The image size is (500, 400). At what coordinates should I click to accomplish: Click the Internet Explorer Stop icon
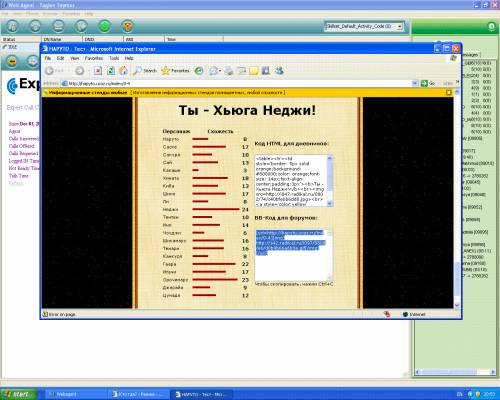(x=98, y=71)
